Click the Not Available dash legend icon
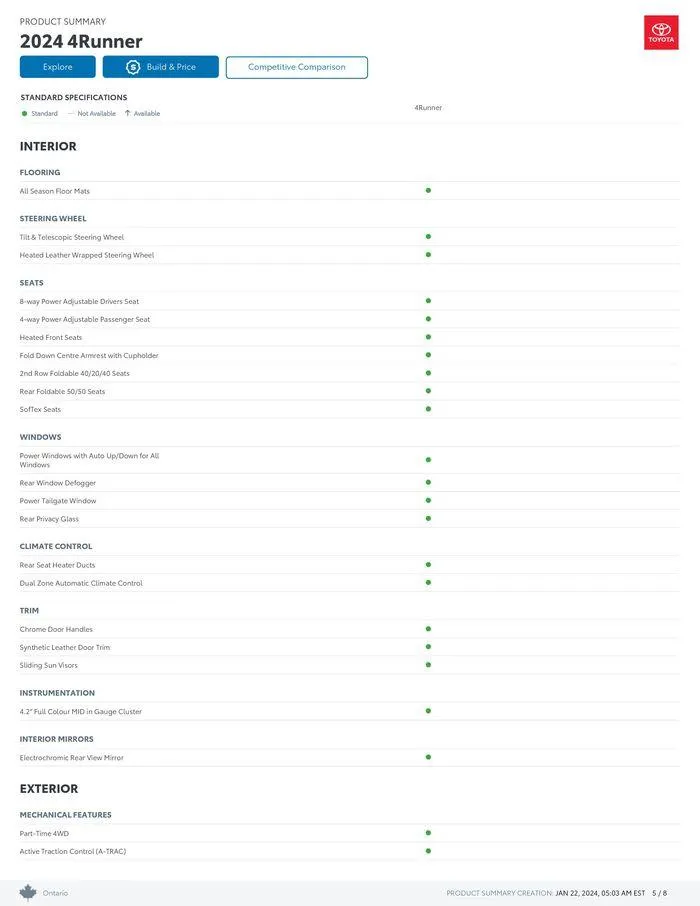The height and width of the screenshot is (906, 700). point(71,114)
